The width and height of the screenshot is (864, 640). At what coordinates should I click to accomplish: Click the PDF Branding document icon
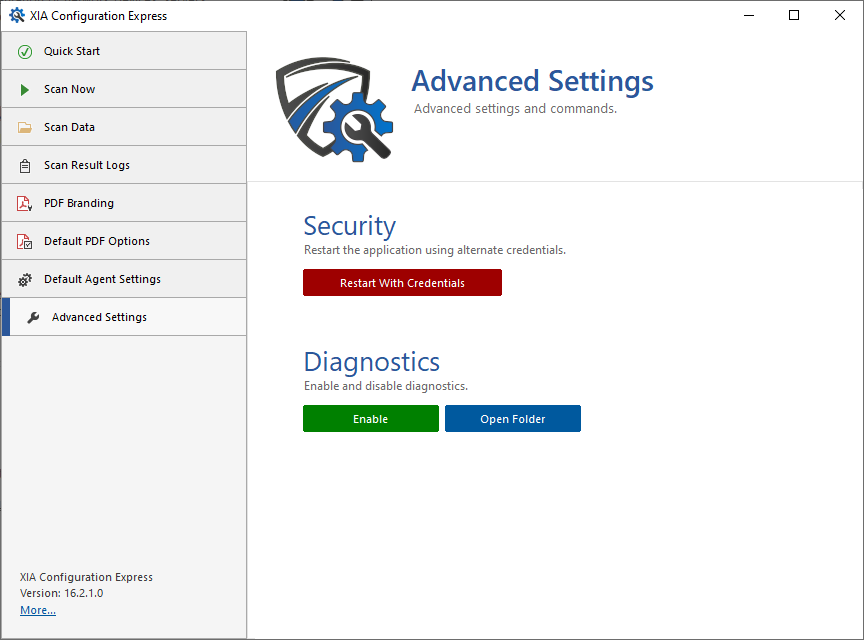[25, 204]
